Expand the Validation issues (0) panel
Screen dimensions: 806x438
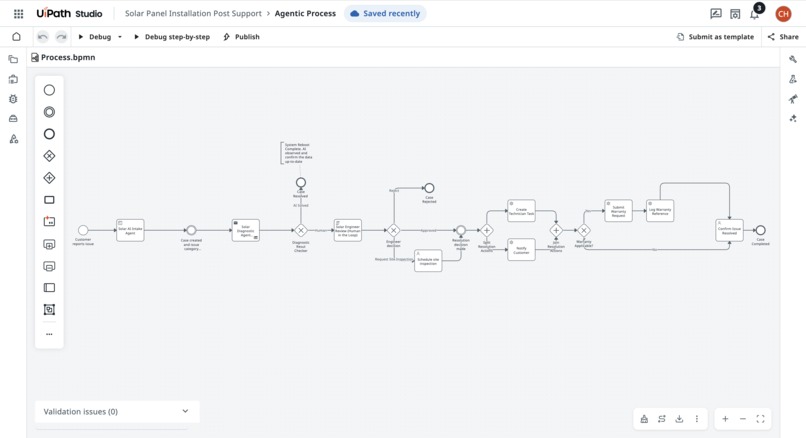click(x=117, y=411)
